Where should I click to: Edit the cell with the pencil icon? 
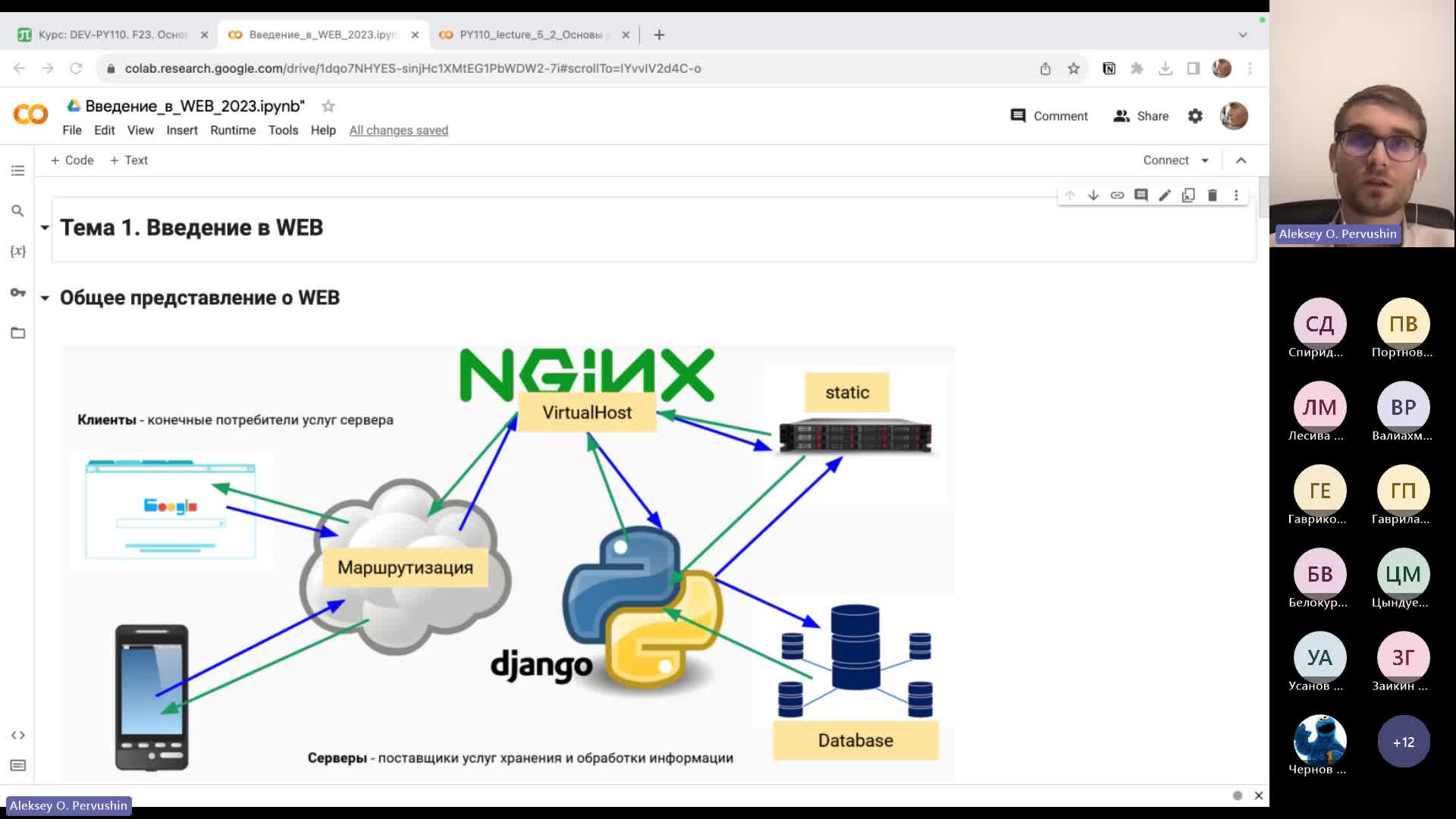click(1165, 196)
